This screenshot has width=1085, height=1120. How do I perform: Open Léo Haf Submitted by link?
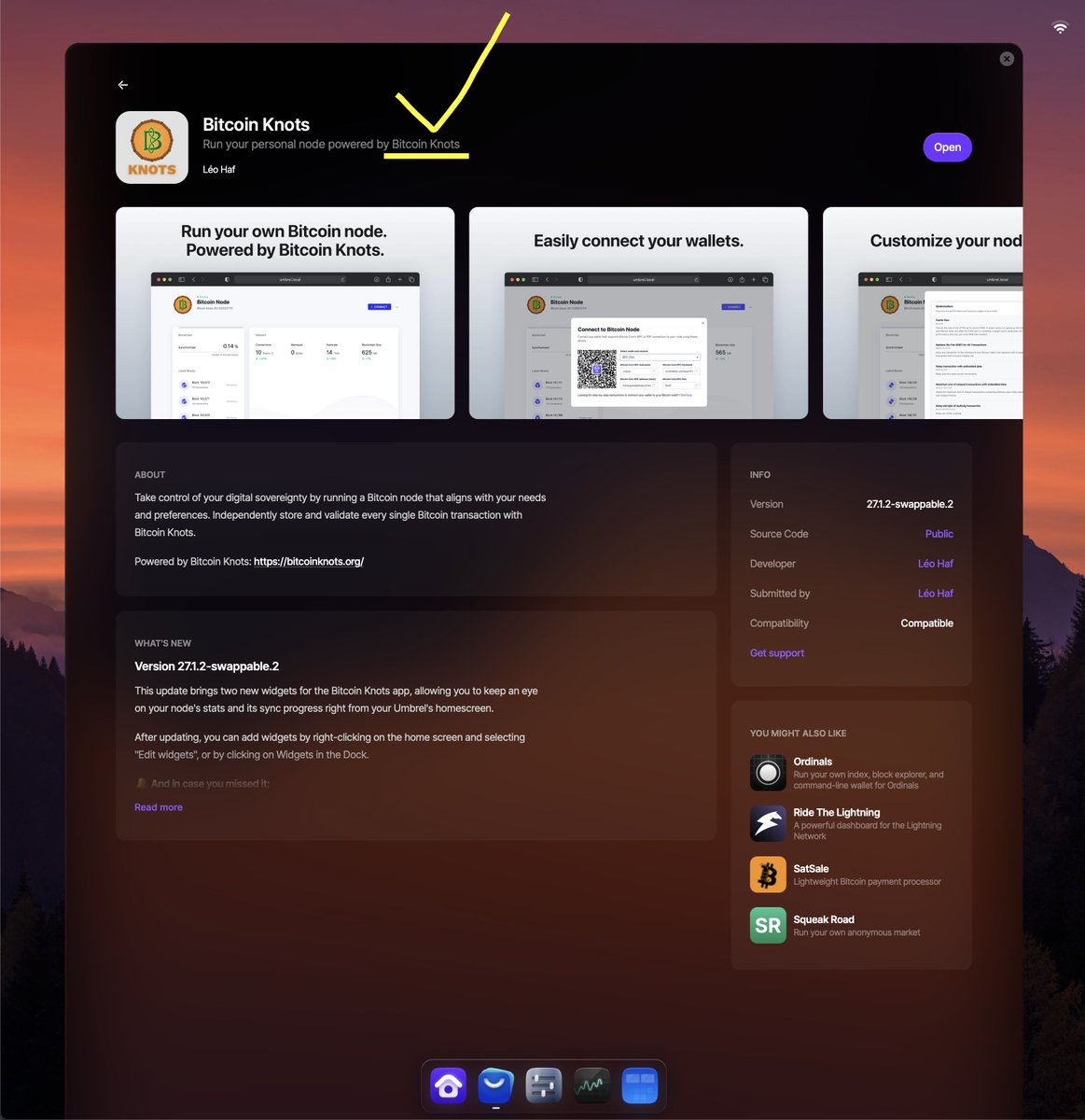pos(936,594)
